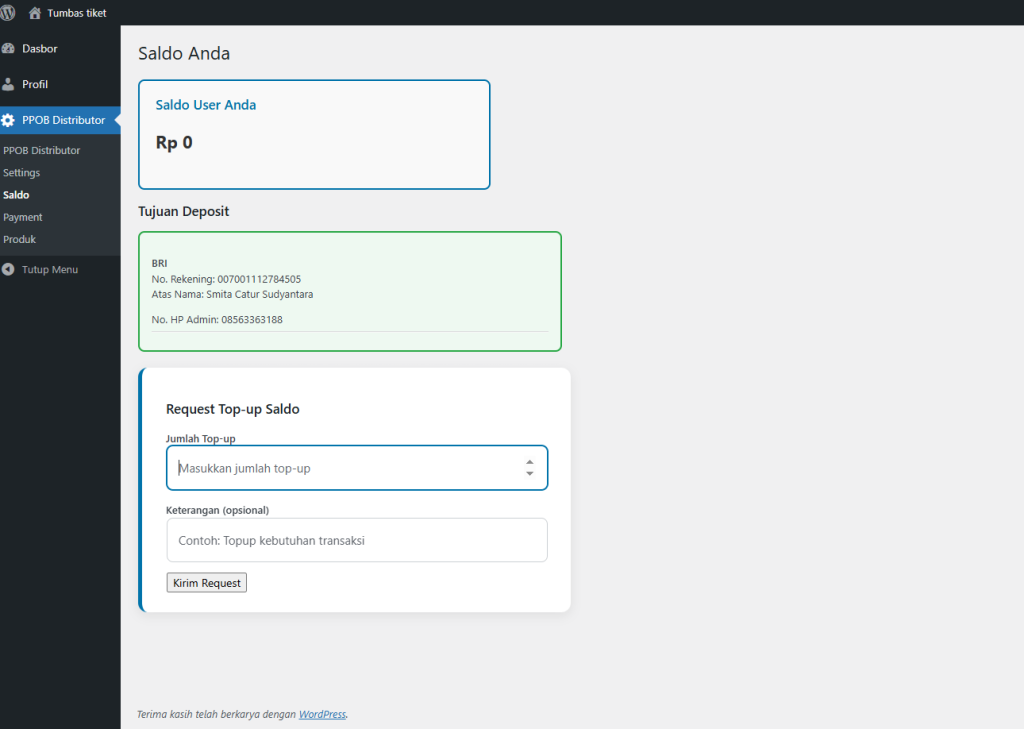
Task: Increase top-up amount with the up arrow
Action: click(529, 462)
